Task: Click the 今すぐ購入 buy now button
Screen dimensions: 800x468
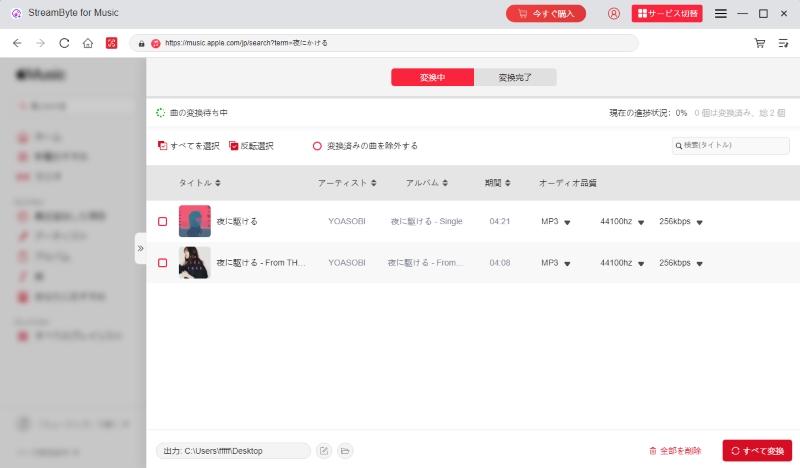Action: coord(546,14)
